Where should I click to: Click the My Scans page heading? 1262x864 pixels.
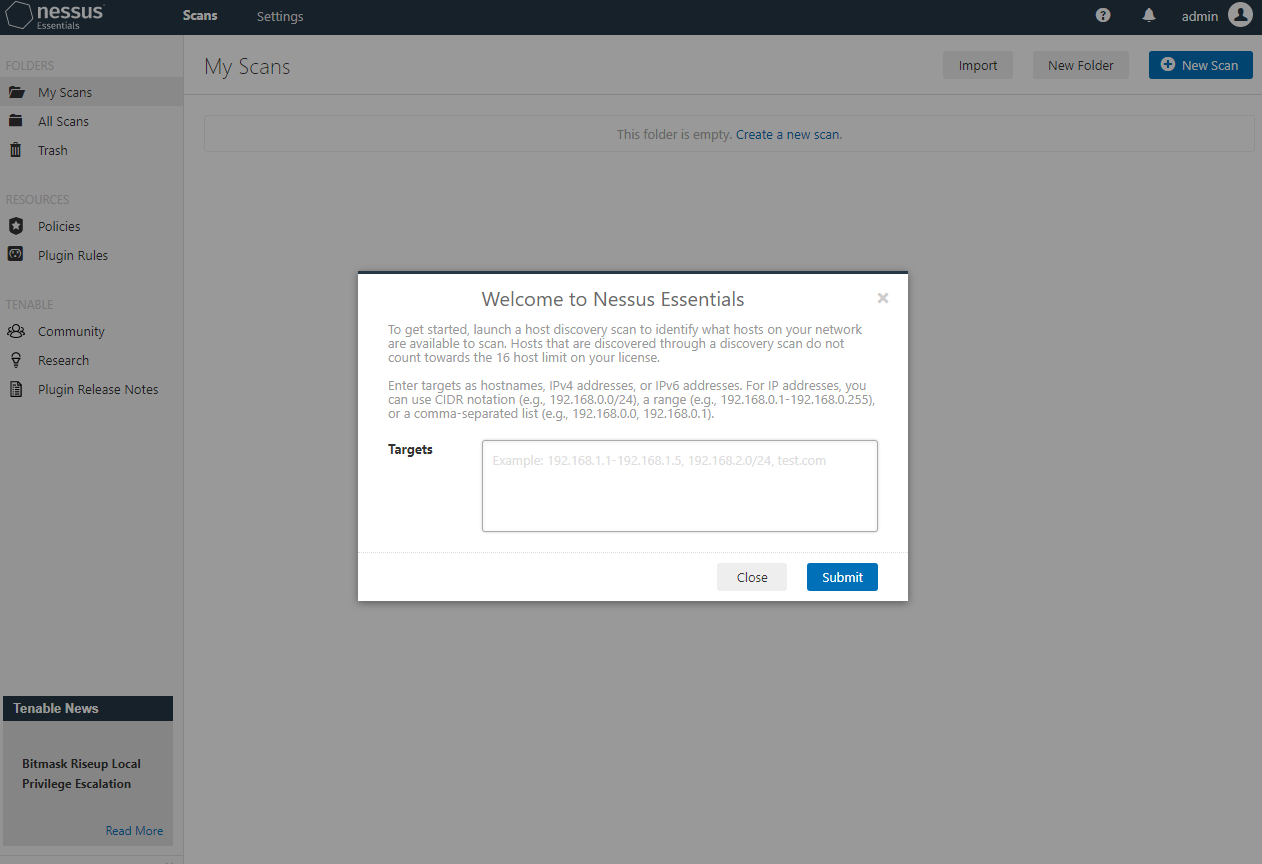coord(247,66)
